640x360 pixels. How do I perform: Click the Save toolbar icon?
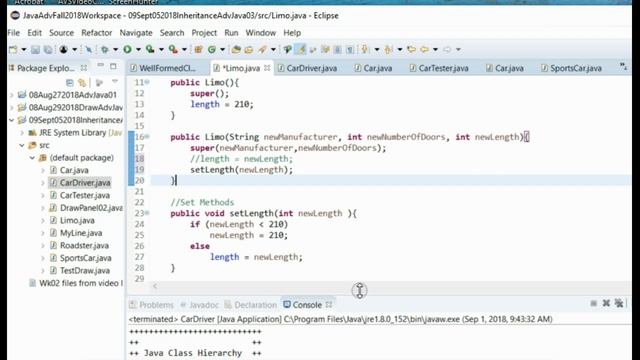(x=36, y=49)
